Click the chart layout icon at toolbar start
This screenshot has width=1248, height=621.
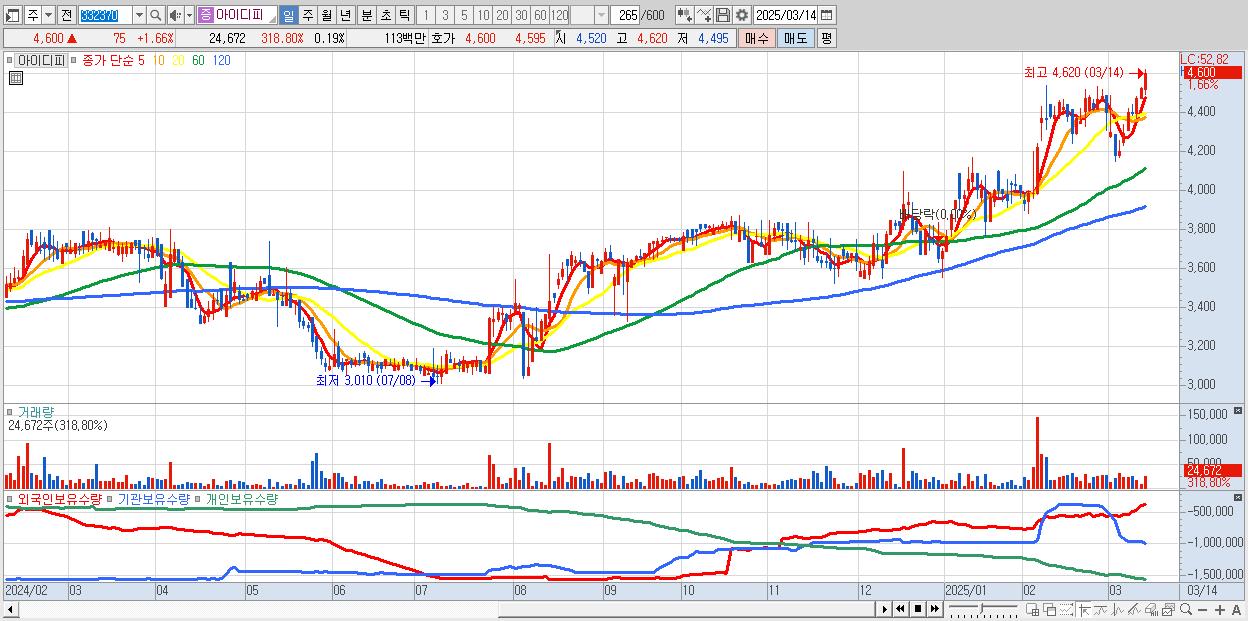12,15
